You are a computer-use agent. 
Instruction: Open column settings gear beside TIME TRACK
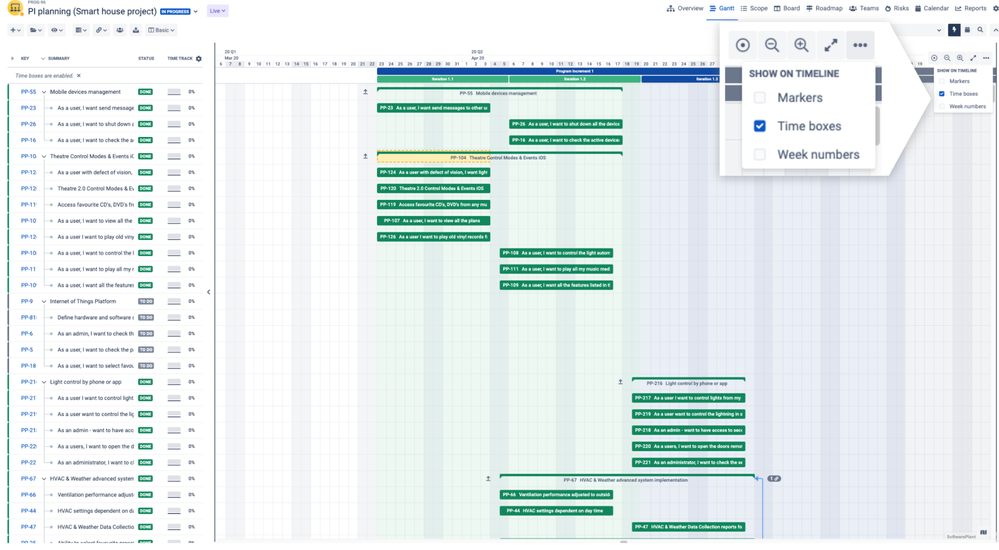coord(199,59)
